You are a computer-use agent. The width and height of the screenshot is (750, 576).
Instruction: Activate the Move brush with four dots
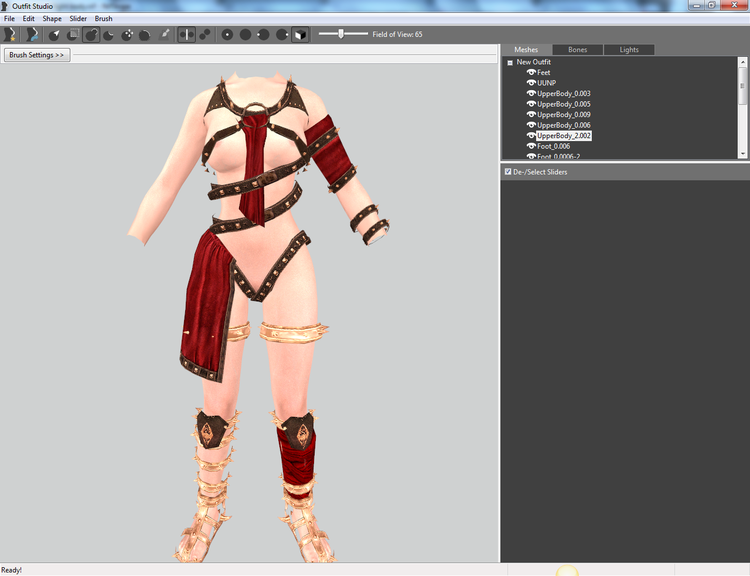click(127, 34)
